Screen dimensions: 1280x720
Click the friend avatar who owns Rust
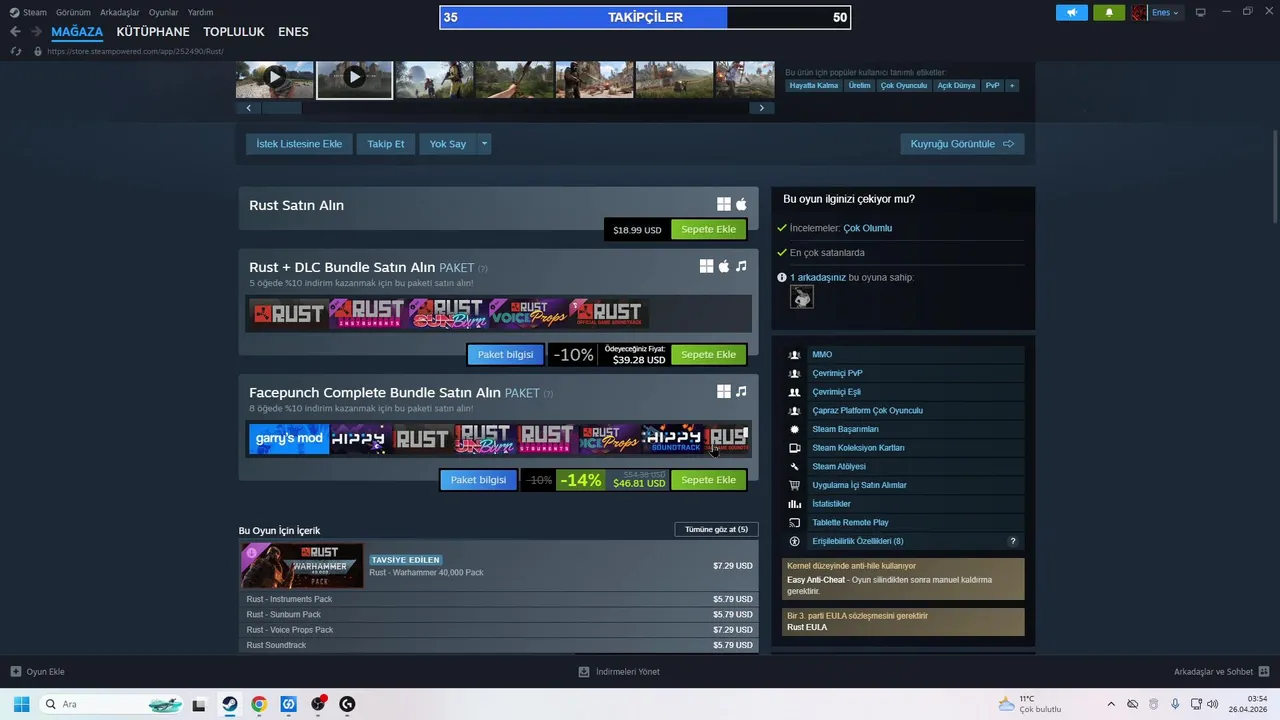point(801,297)
